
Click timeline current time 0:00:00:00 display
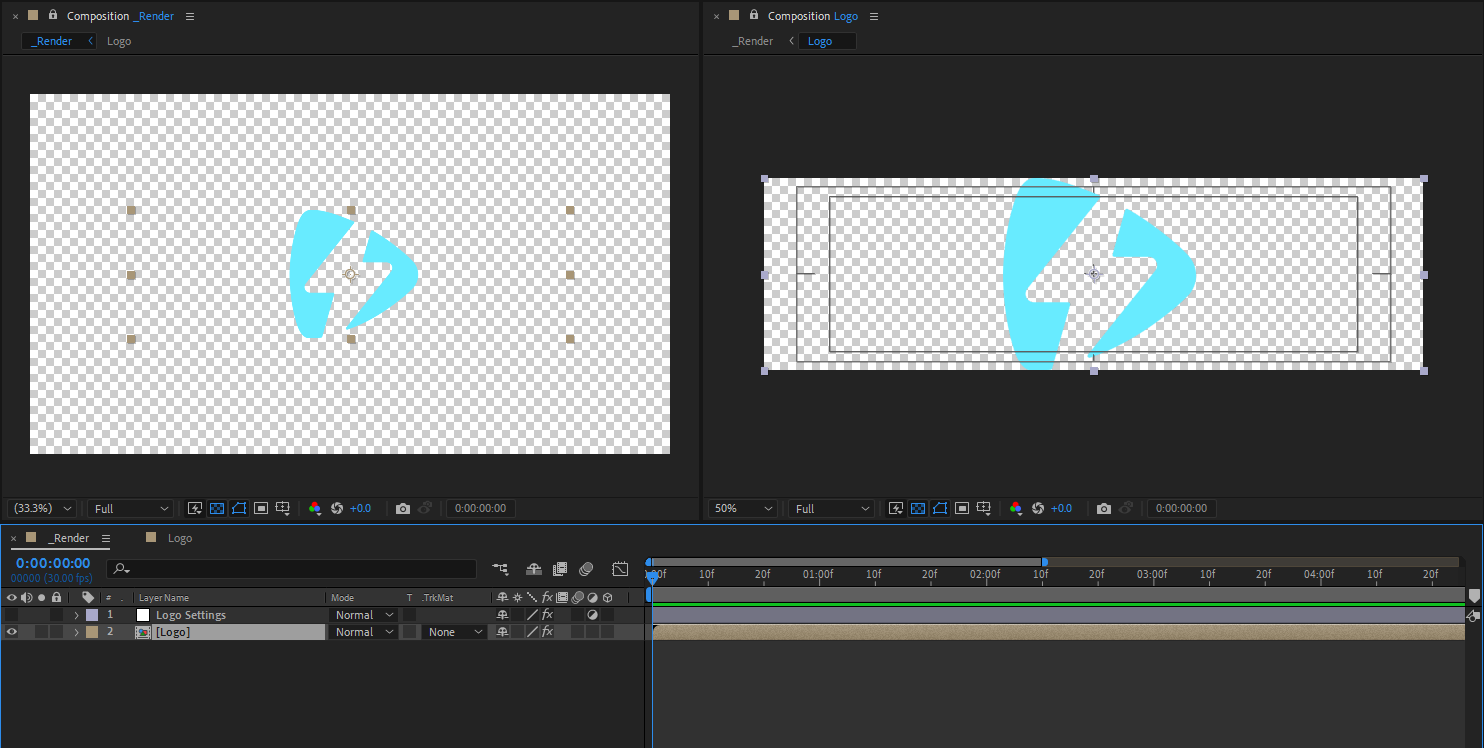pos(53,563)
